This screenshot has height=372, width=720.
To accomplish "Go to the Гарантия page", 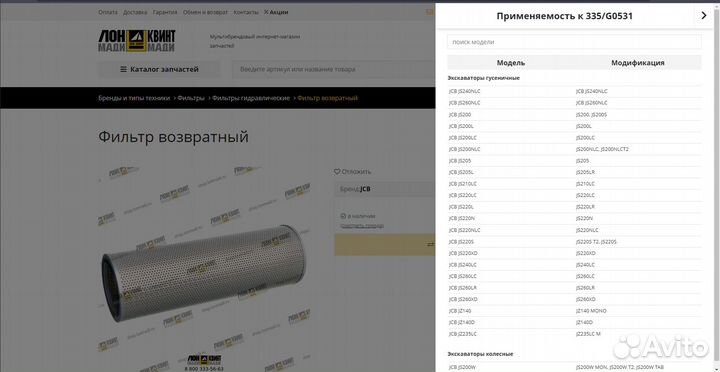I will click(165, 12).
